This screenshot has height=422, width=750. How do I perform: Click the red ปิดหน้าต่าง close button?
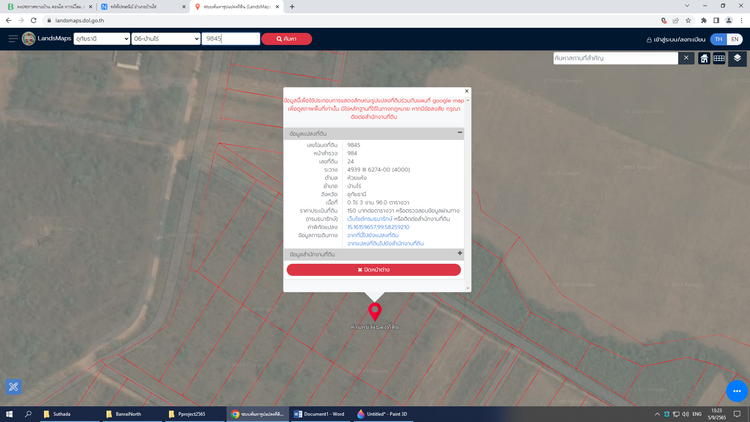point(374,270)
